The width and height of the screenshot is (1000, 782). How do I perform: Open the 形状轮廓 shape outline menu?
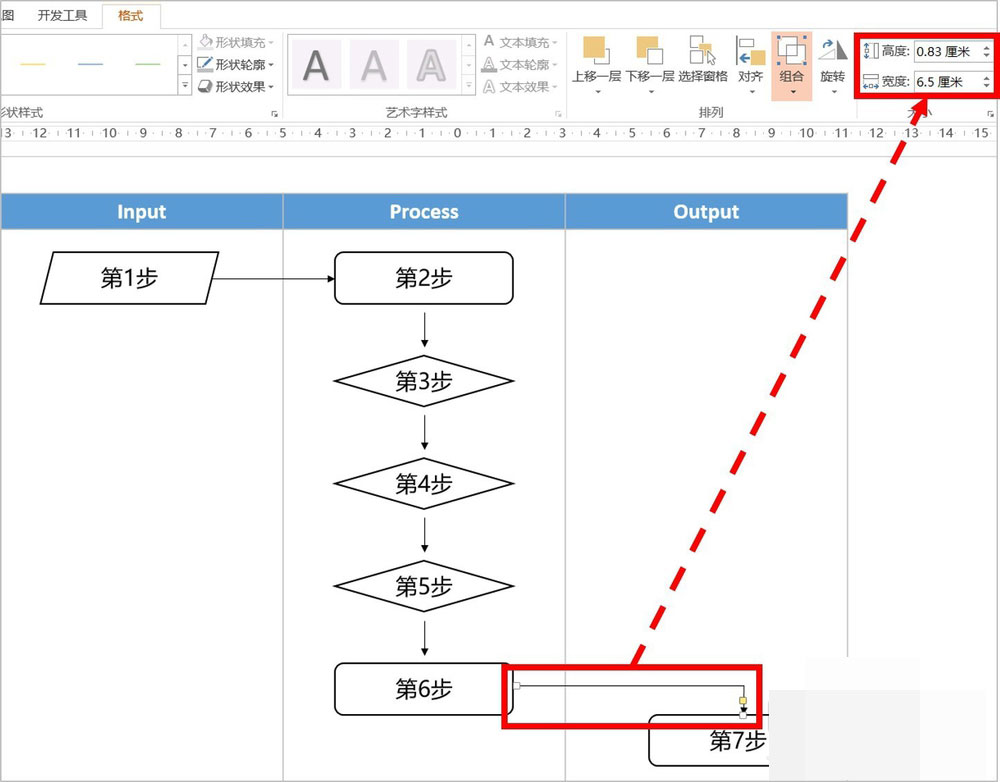click(x=236, y=64)
